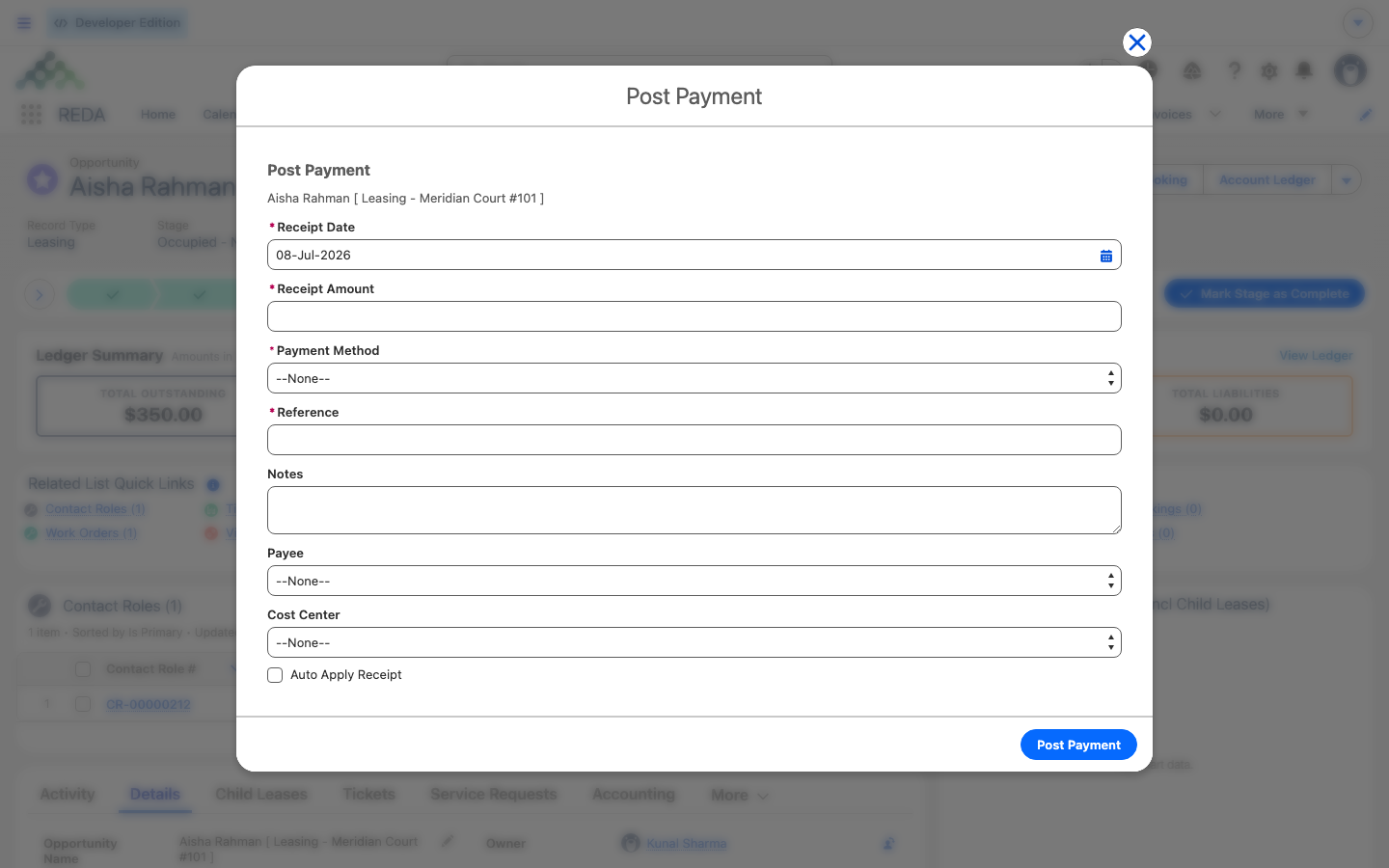Open the Kunal Sharma owner link
Image resolution: width=1389 pixels, height=868 pixels.
(687, 844)
